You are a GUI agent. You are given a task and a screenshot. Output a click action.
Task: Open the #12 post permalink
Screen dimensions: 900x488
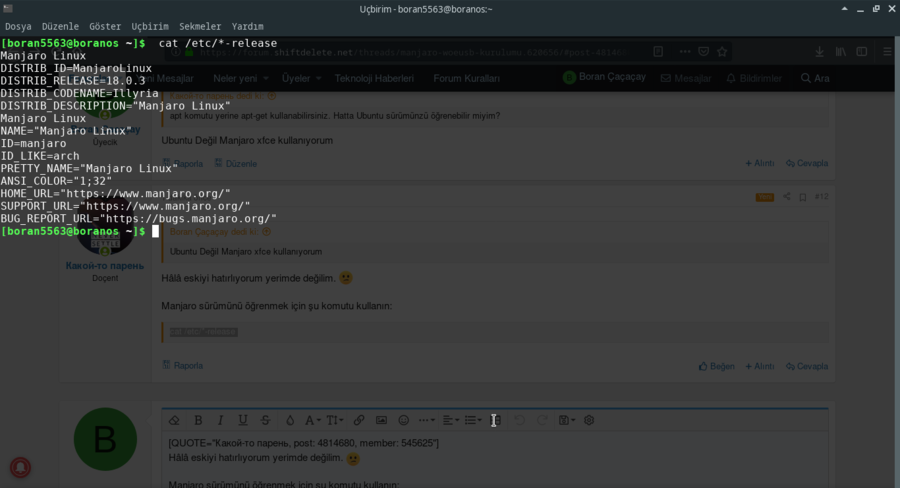821,197
